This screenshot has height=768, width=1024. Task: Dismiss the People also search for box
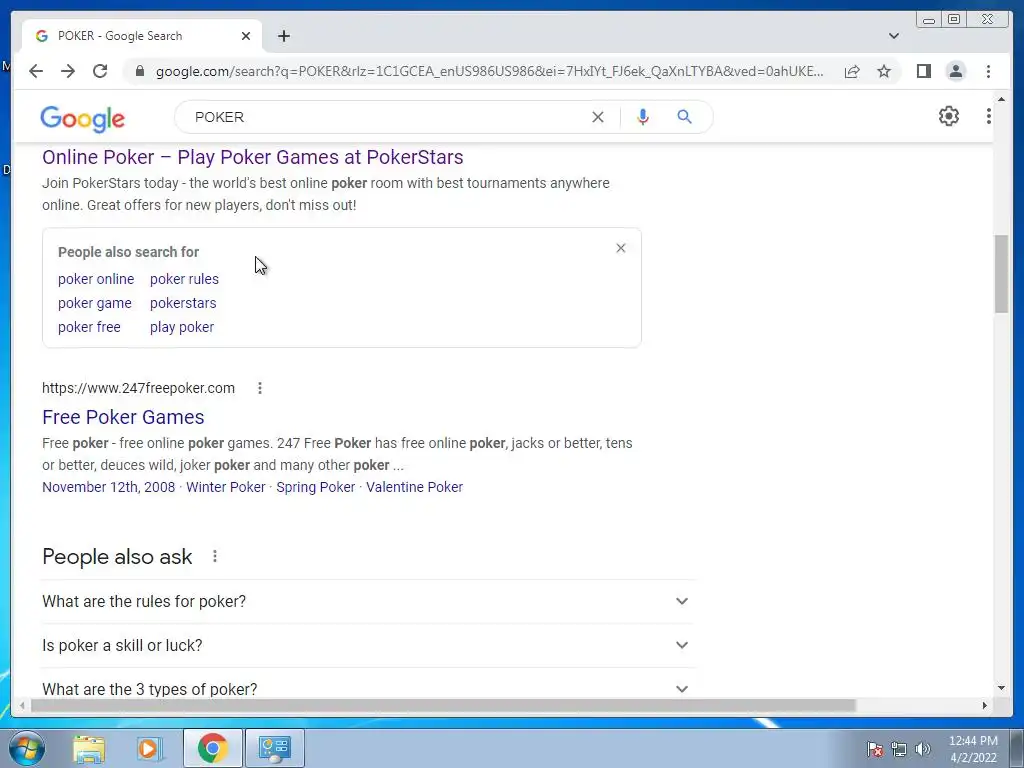[x=621, y=248]
